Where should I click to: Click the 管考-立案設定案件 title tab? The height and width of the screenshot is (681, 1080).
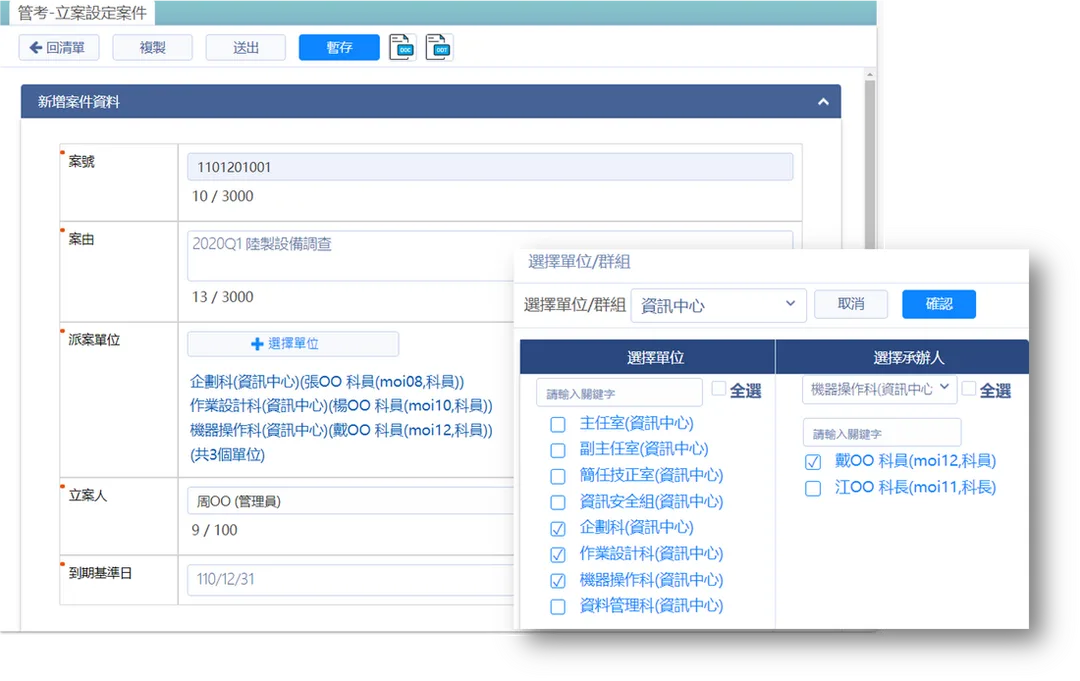(82, 12)
